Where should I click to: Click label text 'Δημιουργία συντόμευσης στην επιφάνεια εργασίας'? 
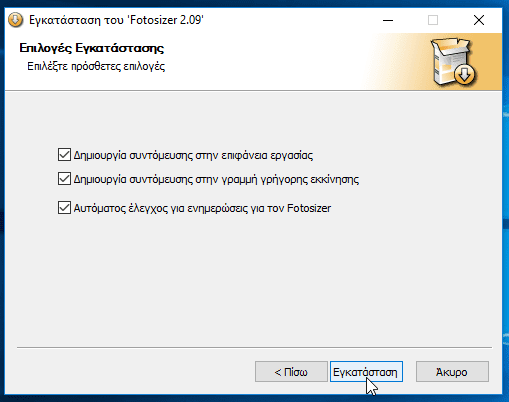(193, 155)
